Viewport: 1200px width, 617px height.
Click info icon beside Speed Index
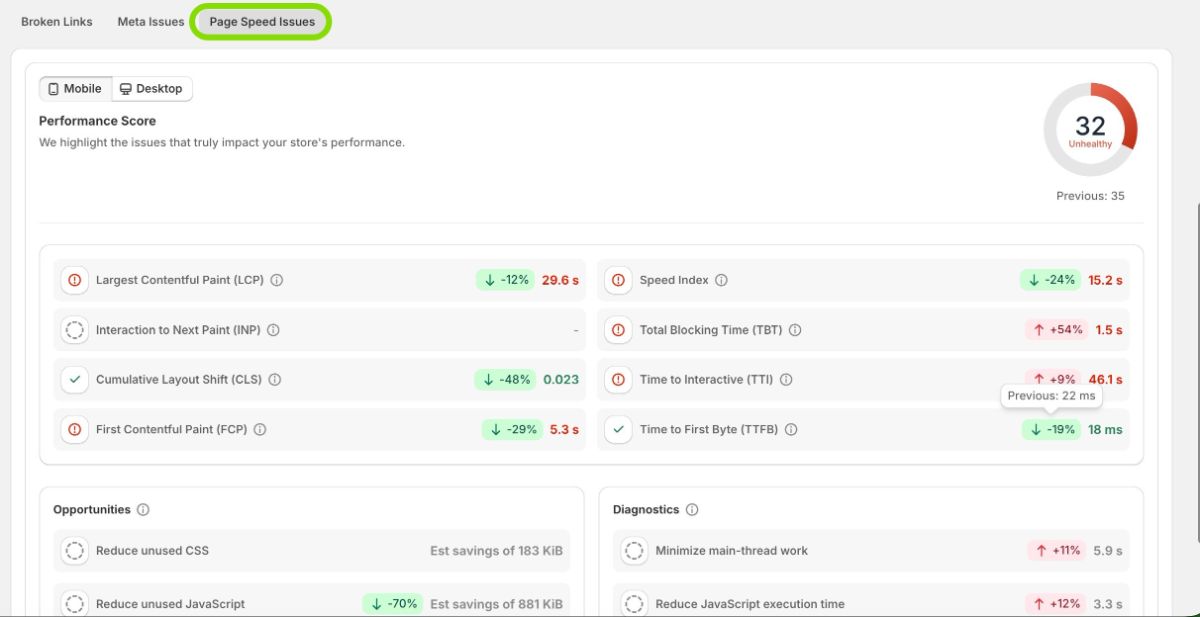coord(721,280)
